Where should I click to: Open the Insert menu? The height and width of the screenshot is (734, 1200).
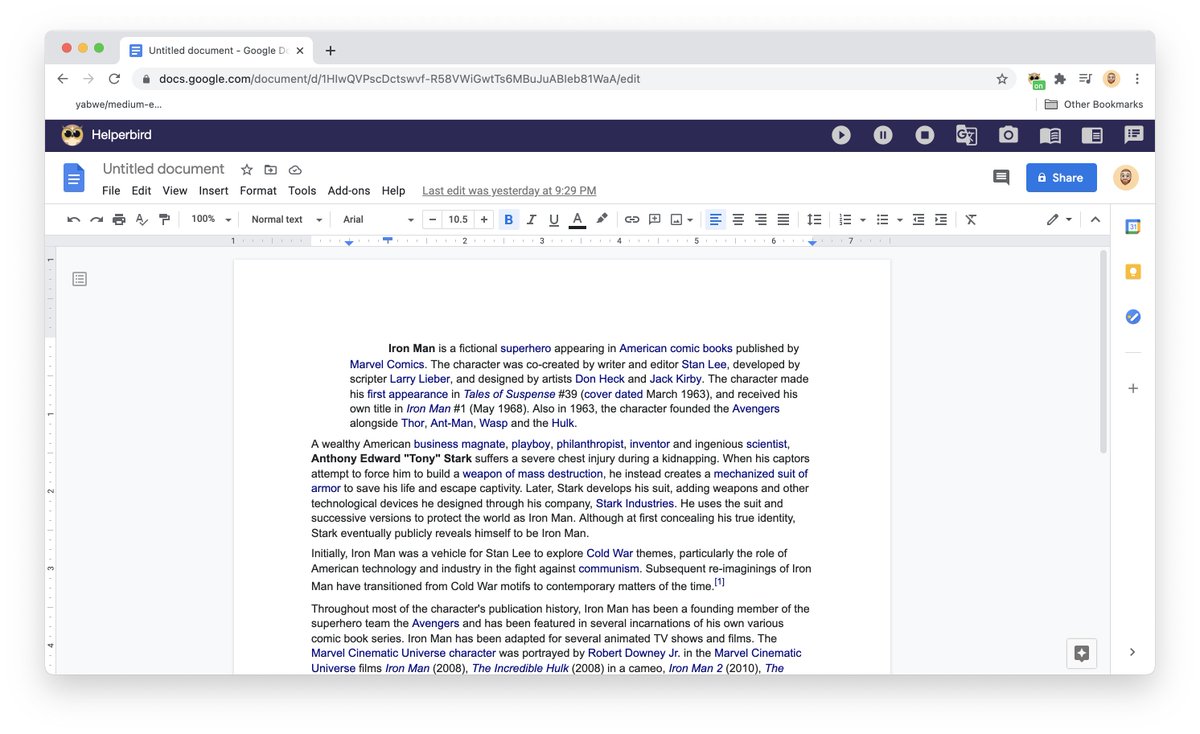pyautogui.click(x=214, y=191)
